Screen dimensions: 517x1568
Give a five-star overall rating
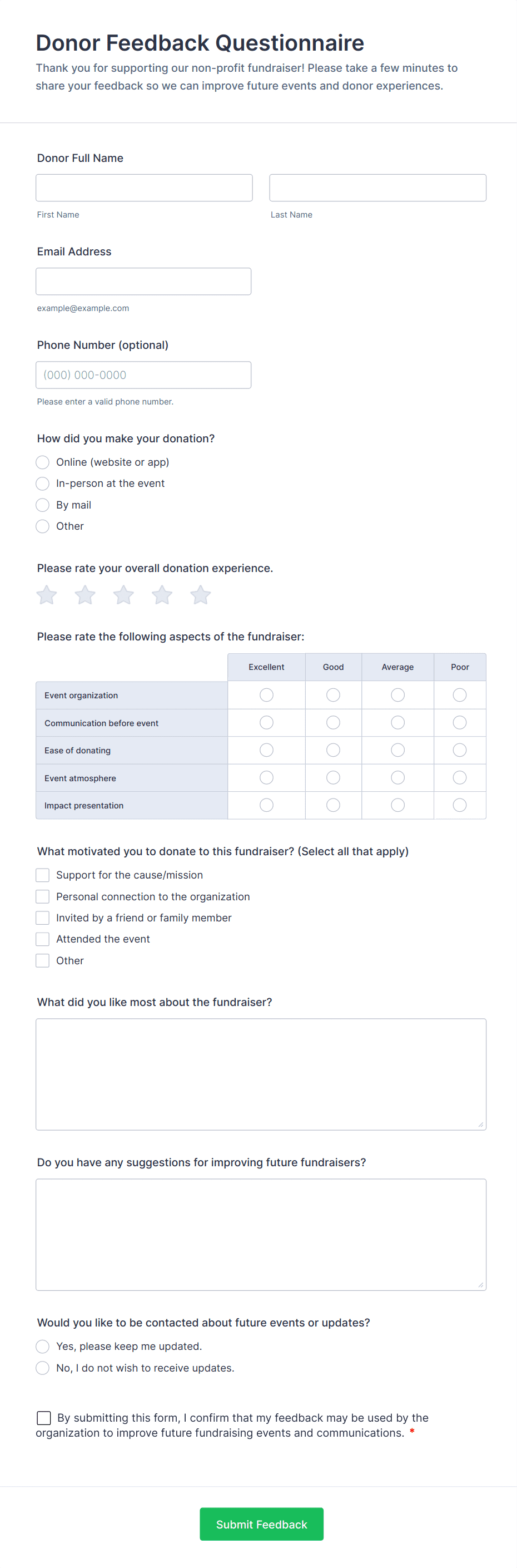tap(200, 595)
